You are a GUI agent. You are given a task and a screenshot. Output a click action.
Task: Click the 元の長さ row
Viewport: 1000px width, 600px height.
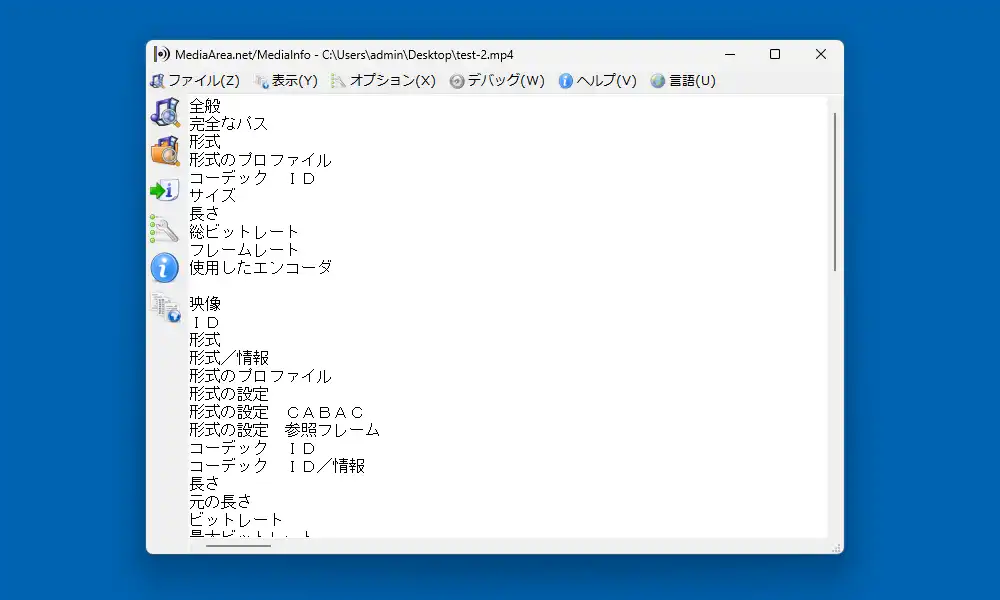click(x=221, y=502)
